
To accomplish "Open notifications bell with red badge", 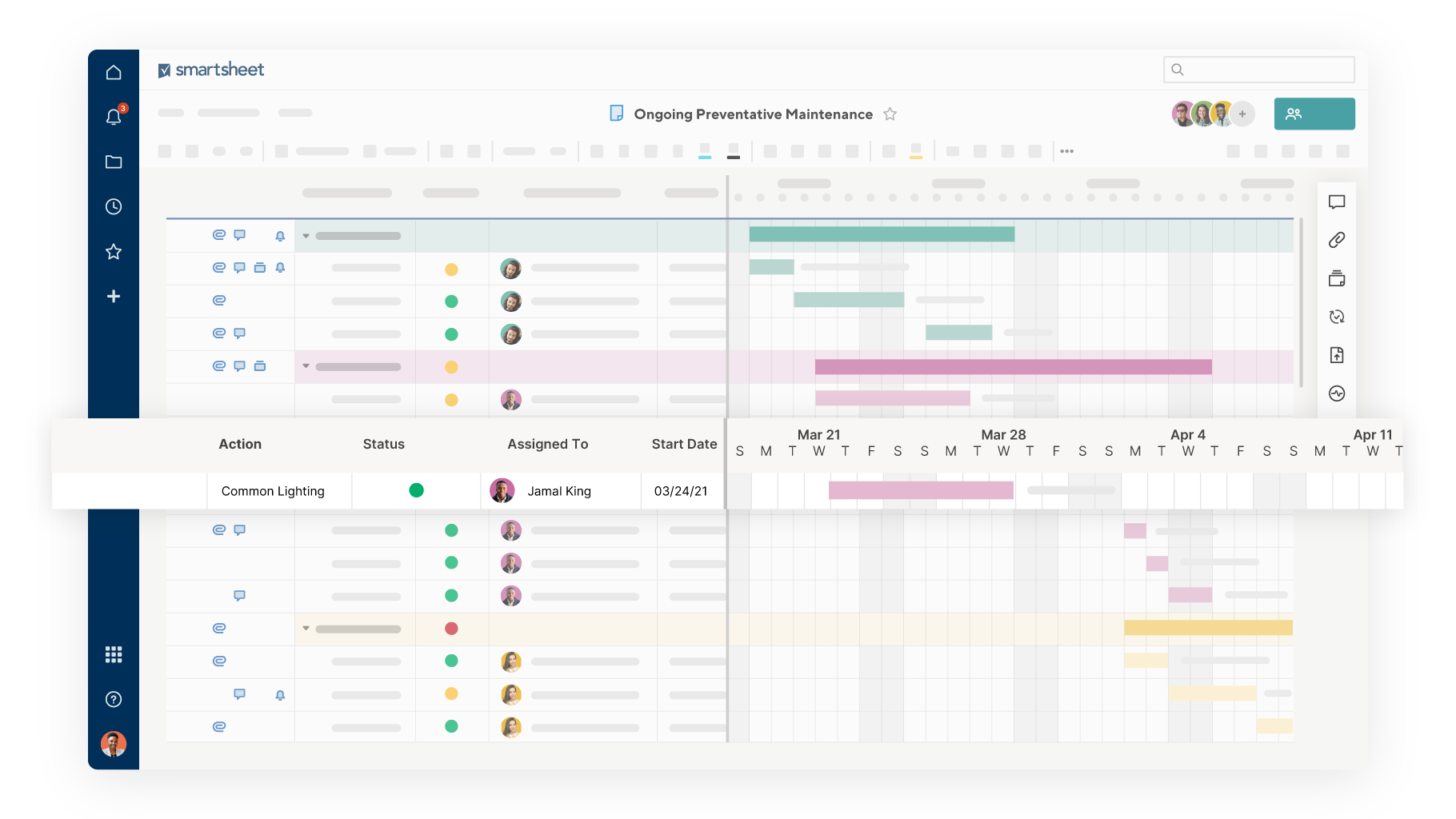I will point(114,117).
